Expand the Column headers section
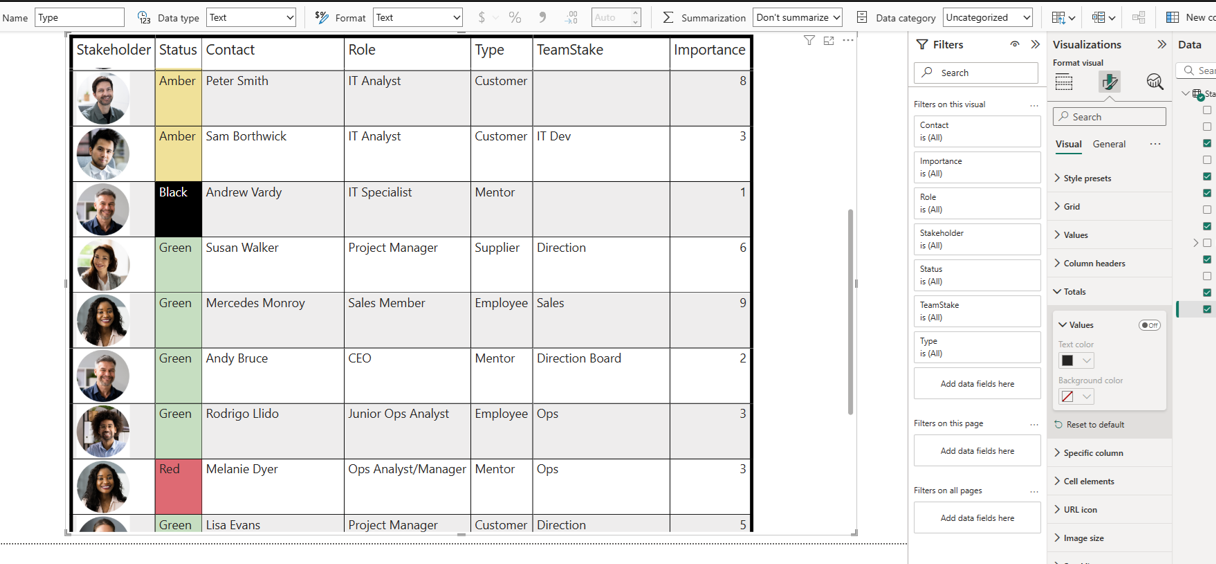 point(1110,264)
